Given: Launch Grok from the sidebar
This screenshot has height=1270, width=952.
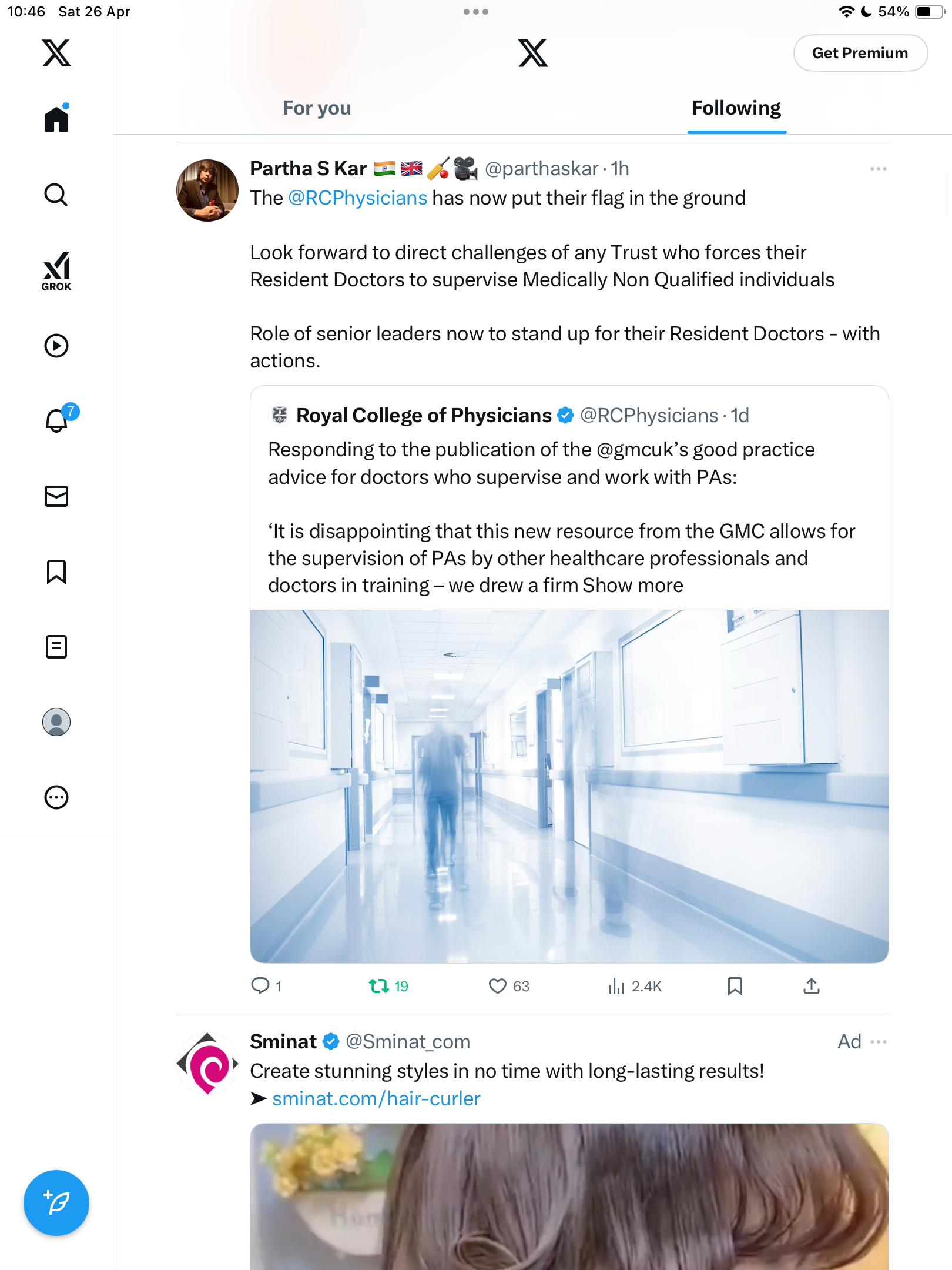Looking at the screenshot, I should pos(56,271).
